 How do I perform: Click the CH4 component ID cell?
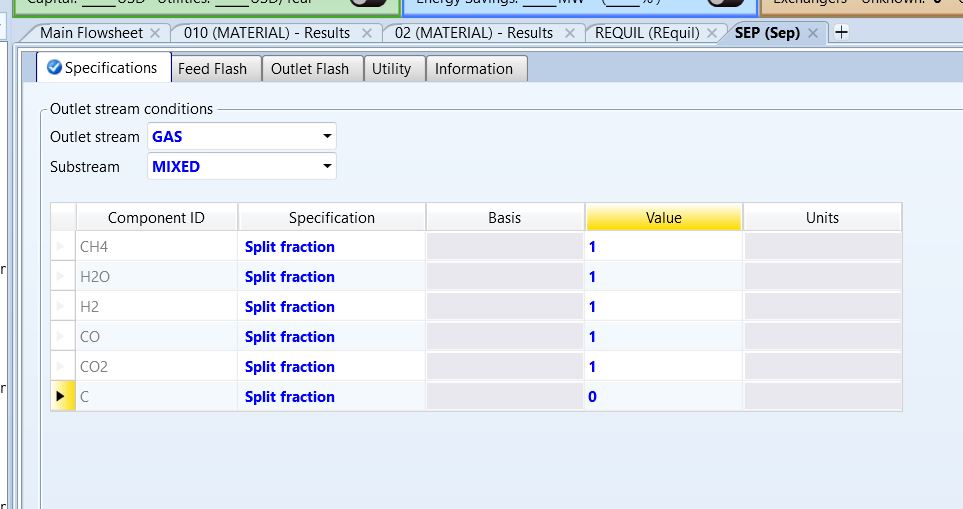[x=157, y=247]
